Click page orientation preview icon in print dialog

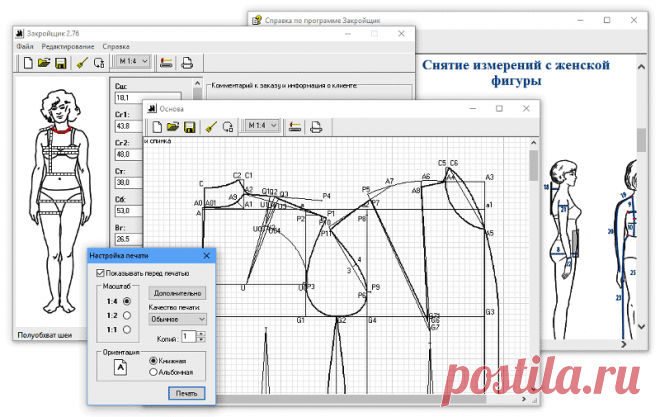(120, 367)
